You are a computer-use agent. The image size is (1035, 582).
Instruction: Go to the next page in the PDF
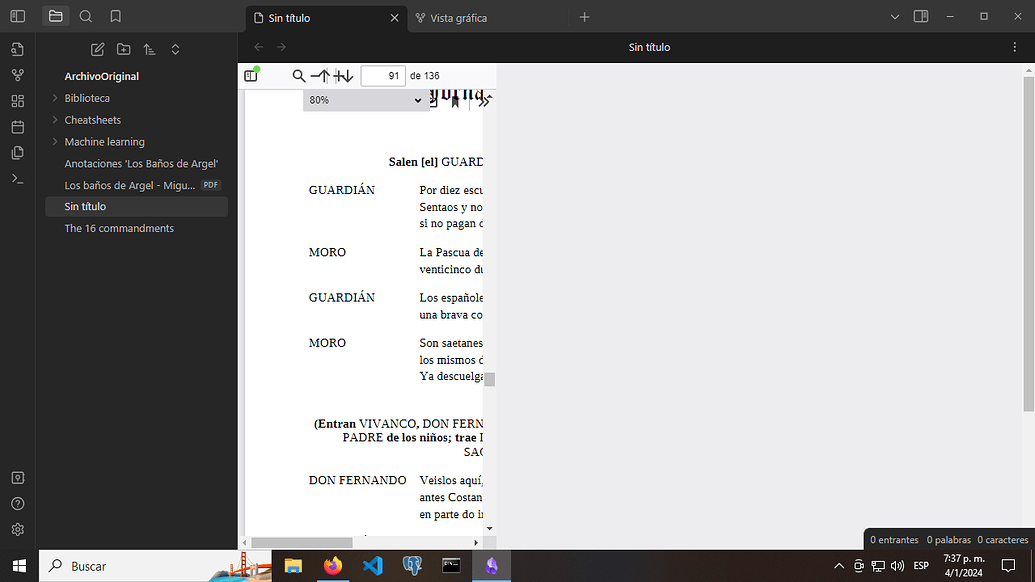click(x=343, y=75)
